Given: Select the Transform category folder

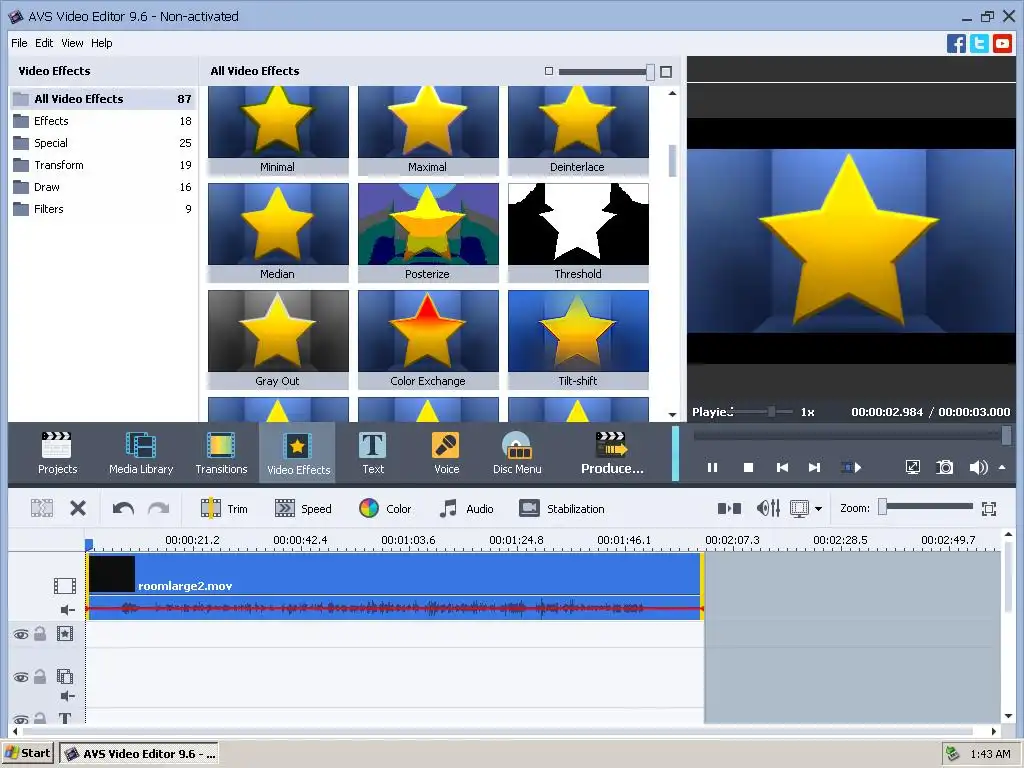Looking at the screenshot, I should tap(103, 165).
